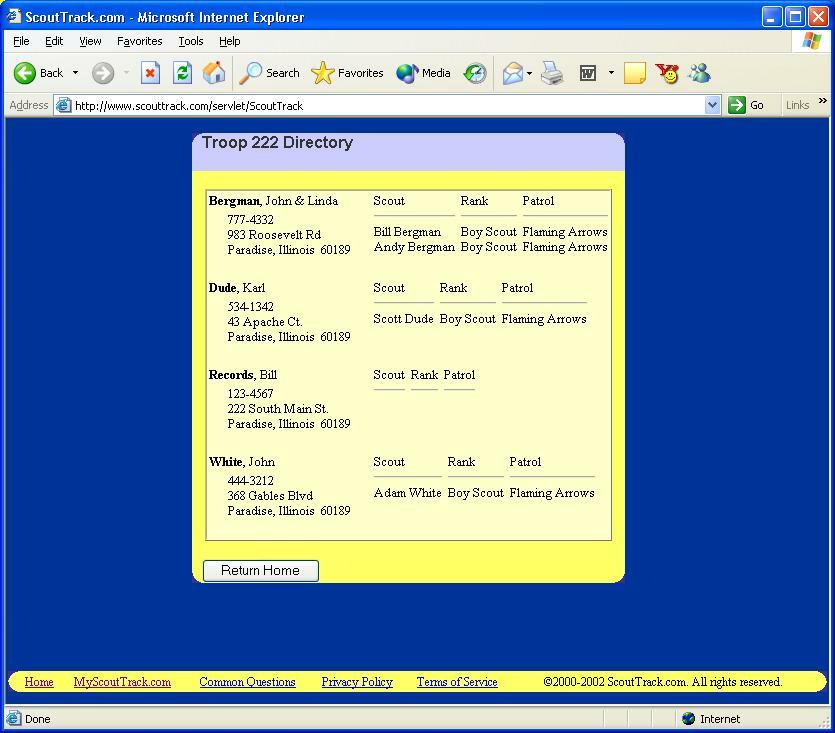Click phone number 534-1342

pos(250,306)
